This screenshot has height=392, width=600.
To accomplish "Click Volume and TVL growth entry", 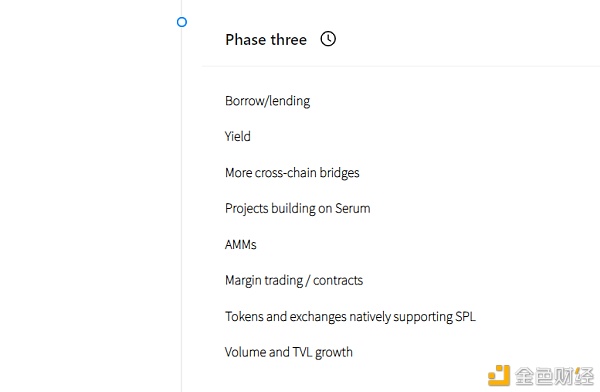I will [289, 352].
